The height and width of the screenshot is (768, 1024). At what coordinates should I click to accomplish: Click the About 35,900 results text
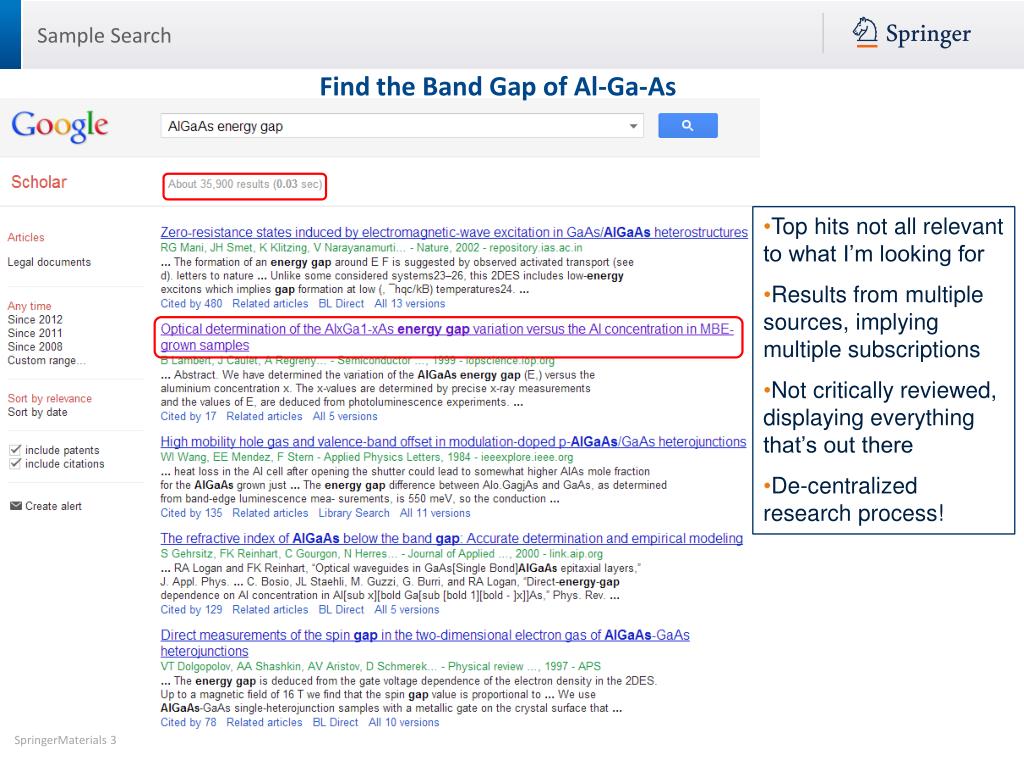[x=245, y=185]
